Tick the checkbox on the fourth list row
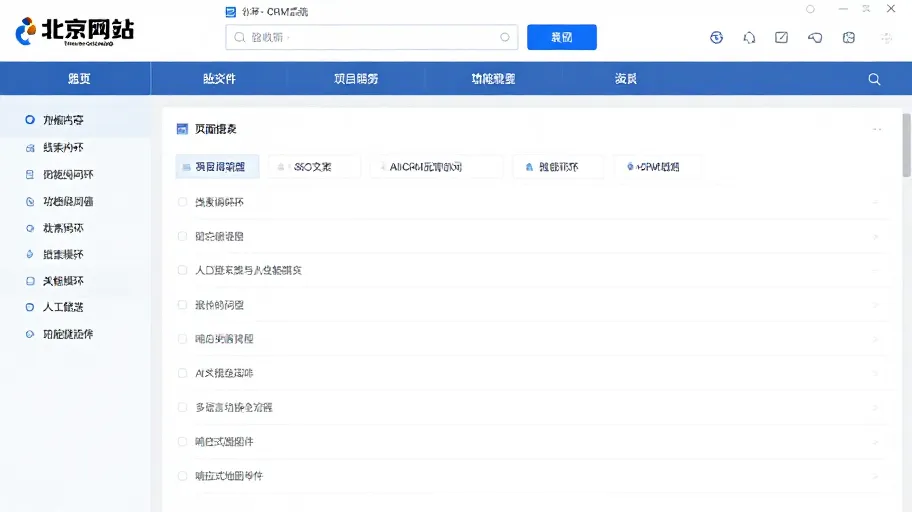The image size is (912, 512). (x=182, y=305)
